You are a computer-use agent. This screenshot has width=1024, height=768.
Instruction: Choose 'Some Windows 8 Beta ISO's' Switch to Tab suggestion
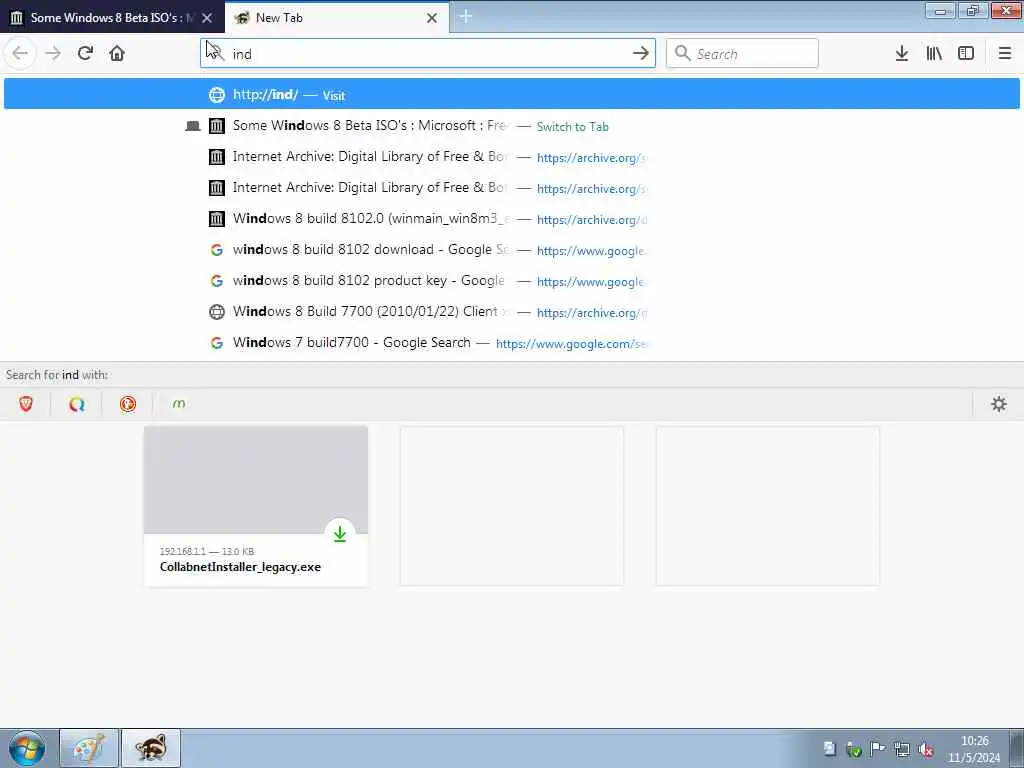click(511, 125)
